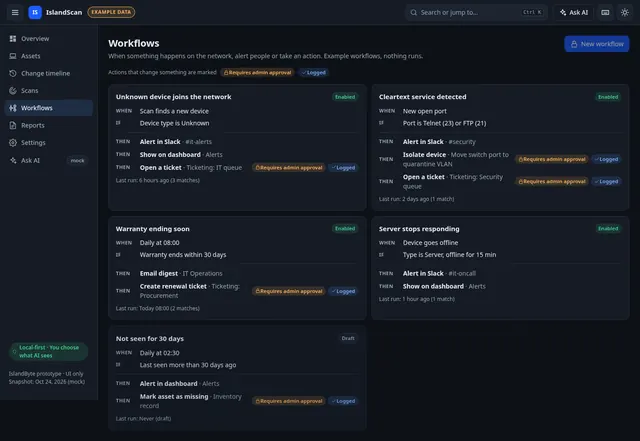Open Warranty ending soon workflow
640x441 pixels.
(152, 229)
